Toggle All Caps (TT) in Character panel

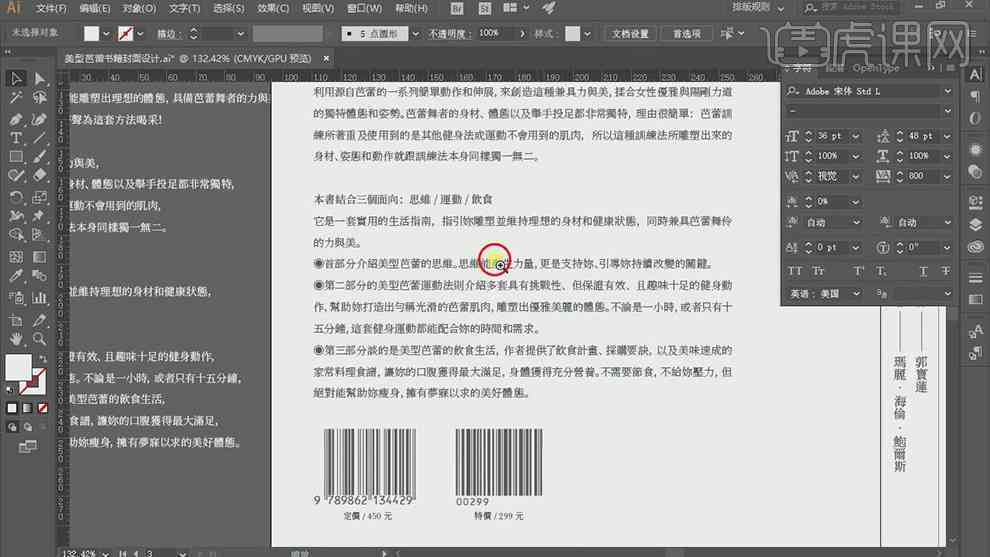pos(795,271)
